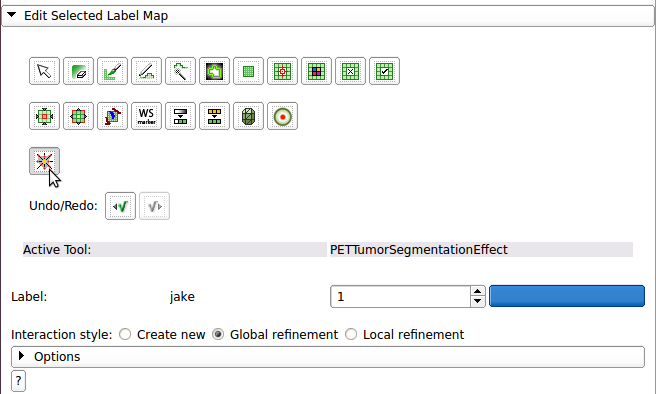Select the Level Tracing effect
This screenshot has width=656, height=394.
[x=214, y=71]
